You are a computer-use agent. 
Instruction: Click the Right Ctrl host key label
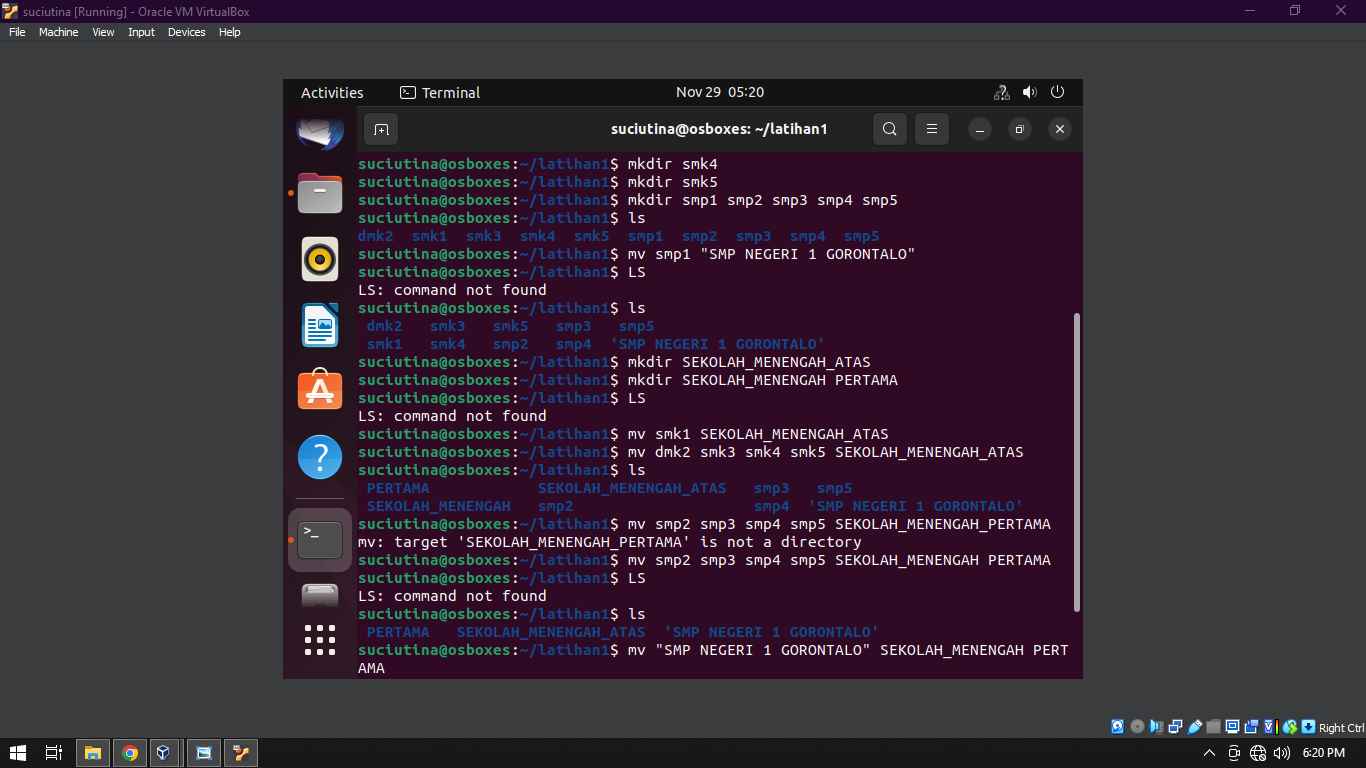point(1341,728)
